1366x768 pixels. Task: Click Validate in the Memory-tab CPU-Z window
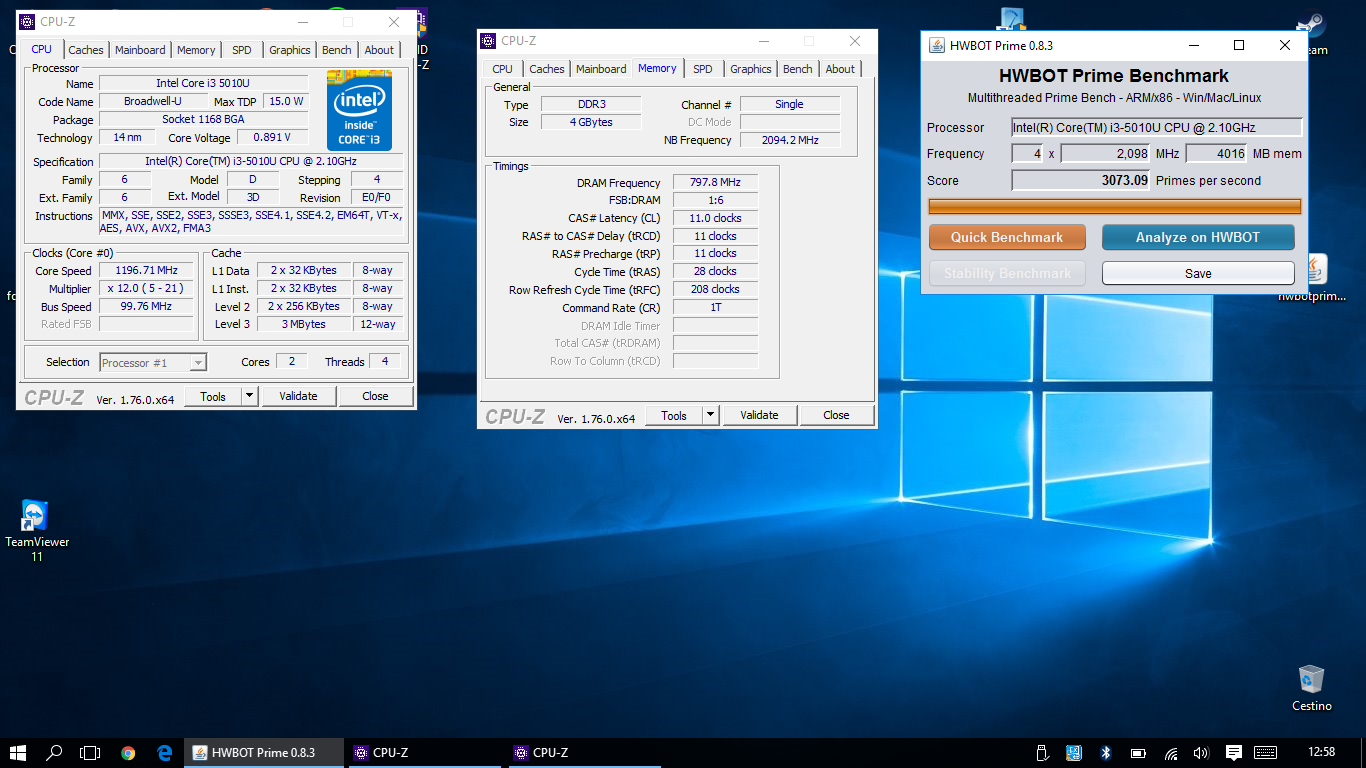point(759,415)
